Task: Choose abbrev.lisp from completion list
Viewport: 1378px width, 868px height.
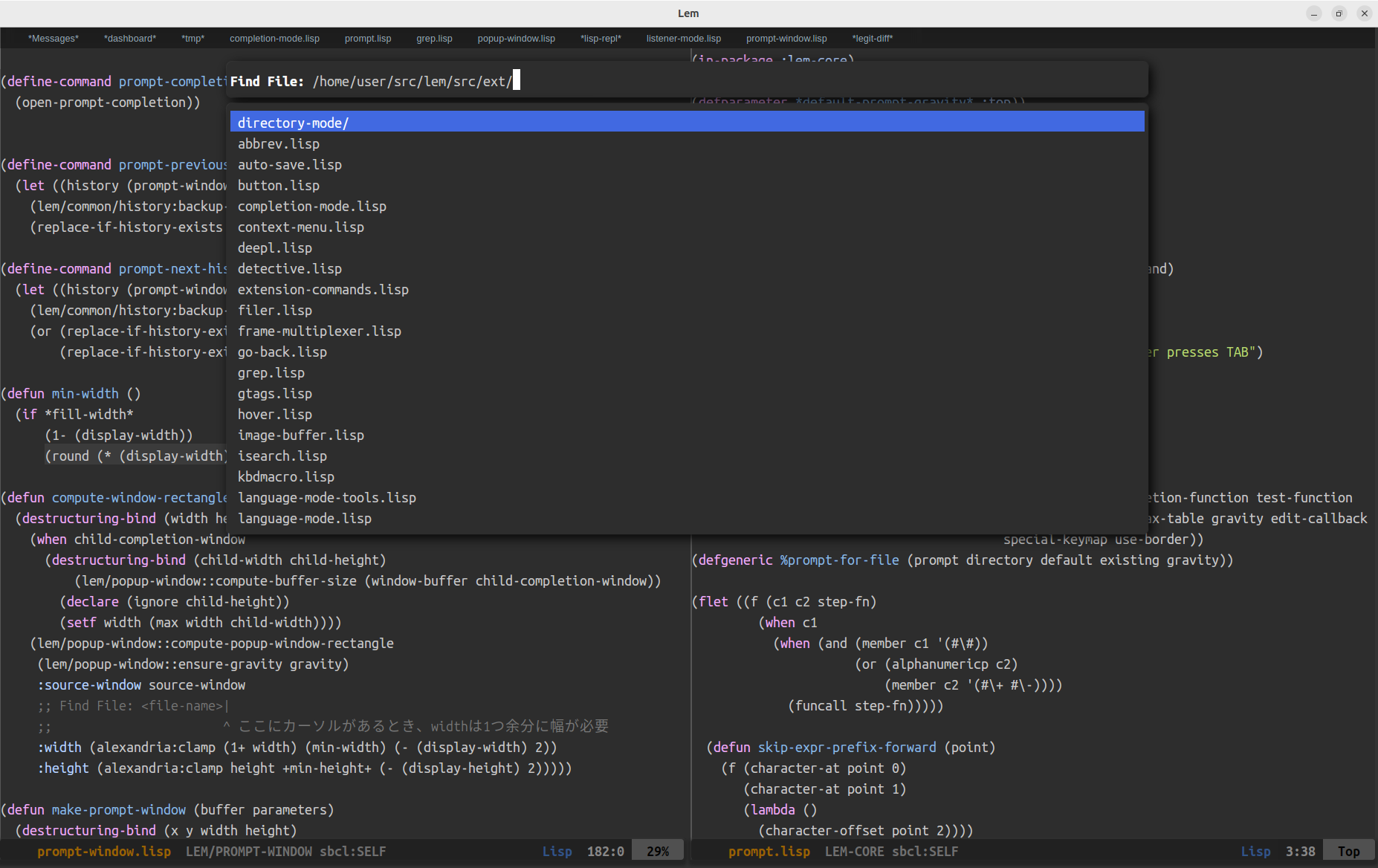Action: pyautogui.click(x=278, y=143)
